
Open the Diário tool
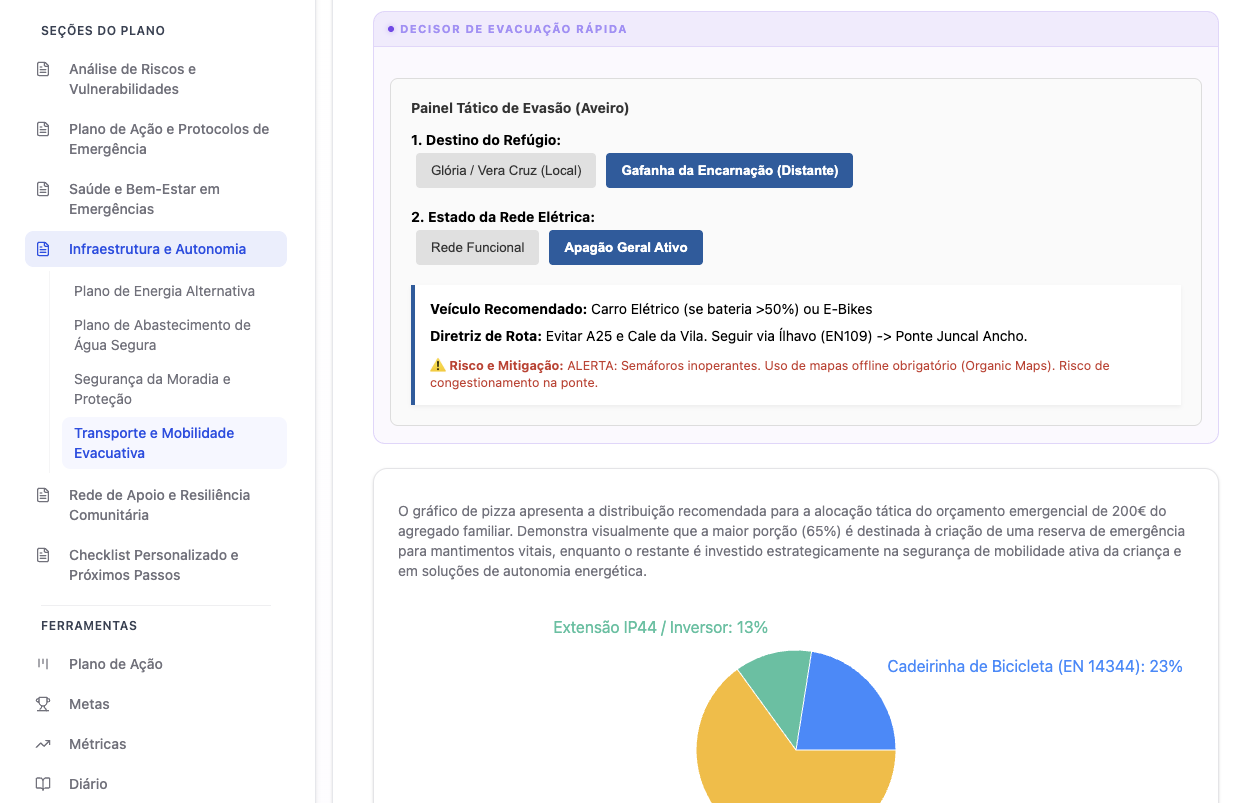[x=156, y=784]
